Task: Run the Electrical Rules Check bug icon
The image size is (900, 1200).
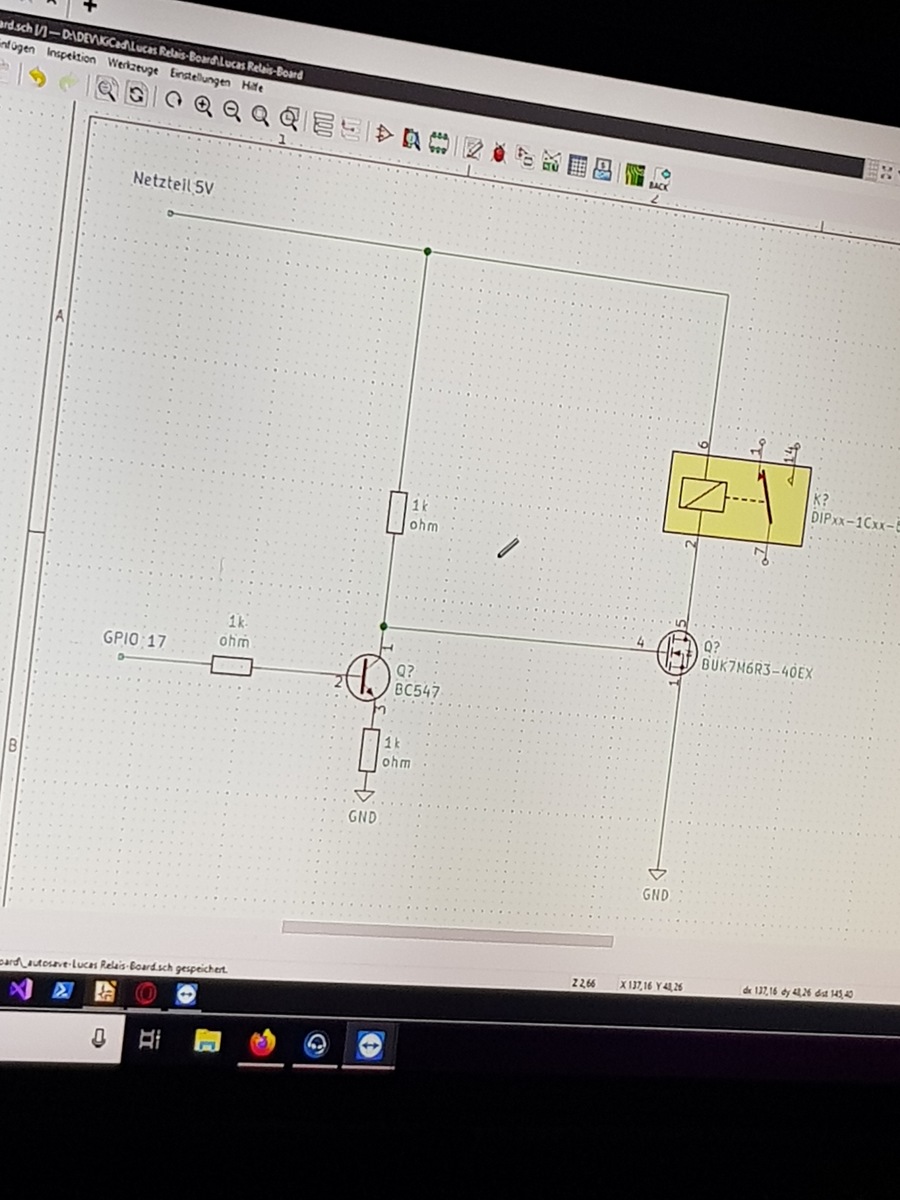Action: 499,151
